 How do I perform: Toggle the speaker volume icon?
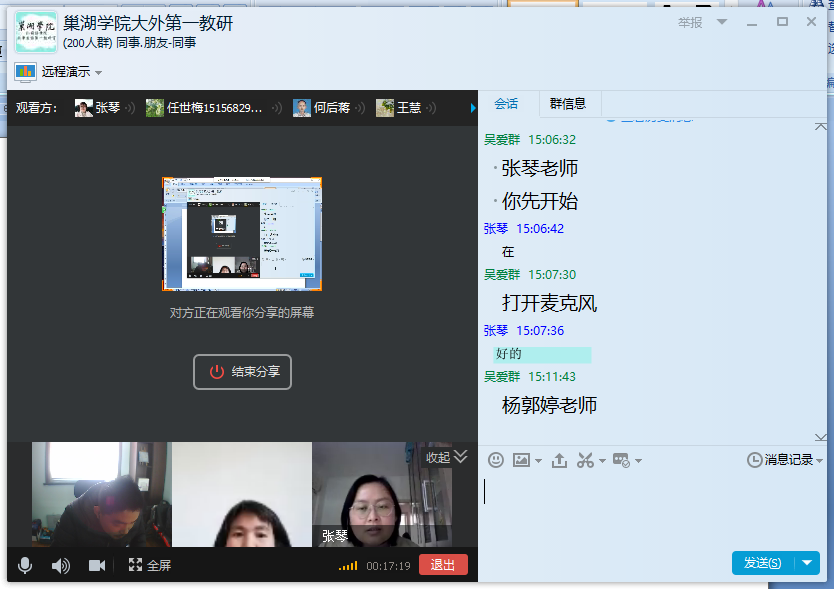[x=60, y=565]
